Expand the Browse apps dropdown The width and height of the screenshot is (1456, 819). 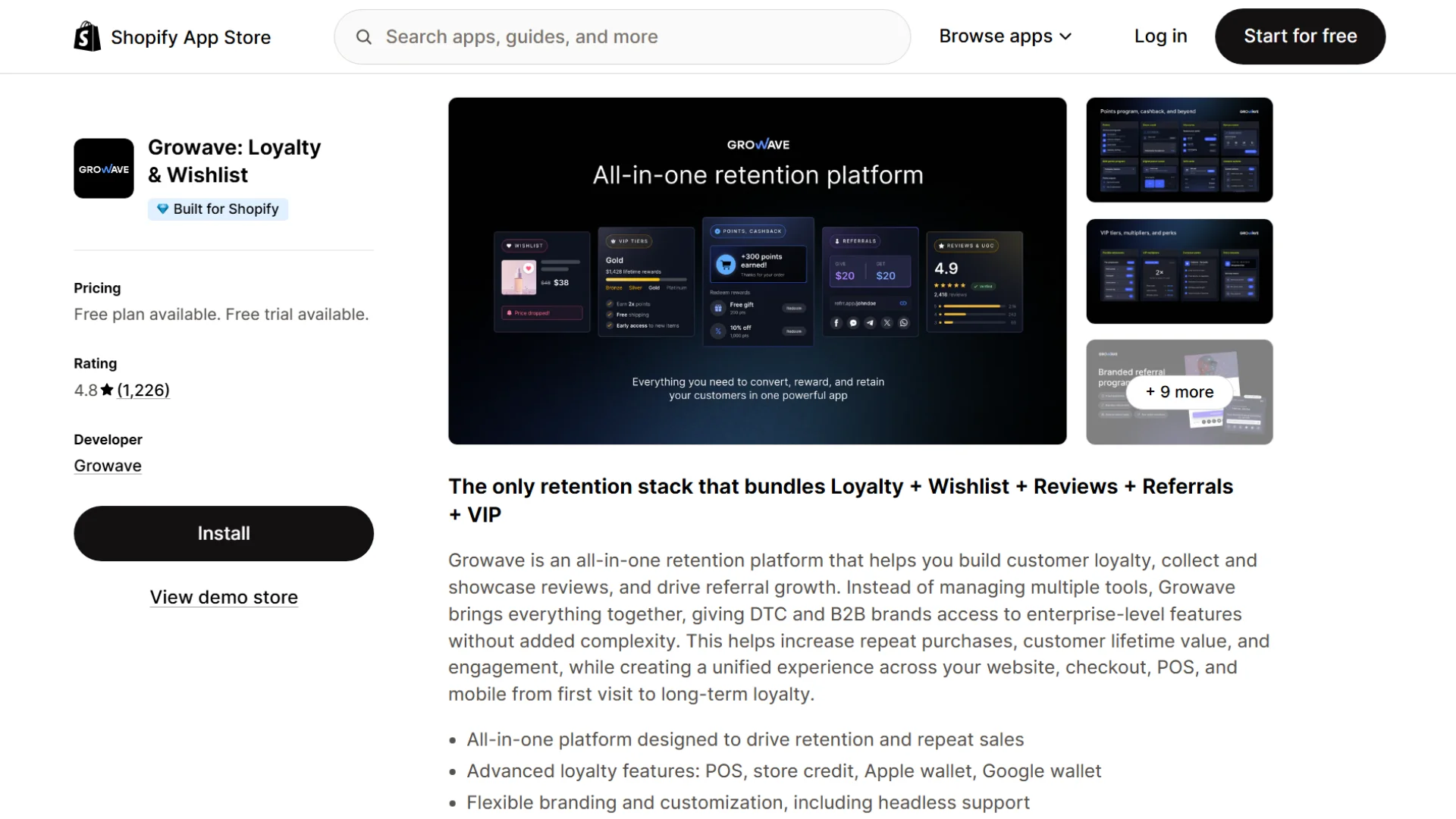tap(1006, 36)
